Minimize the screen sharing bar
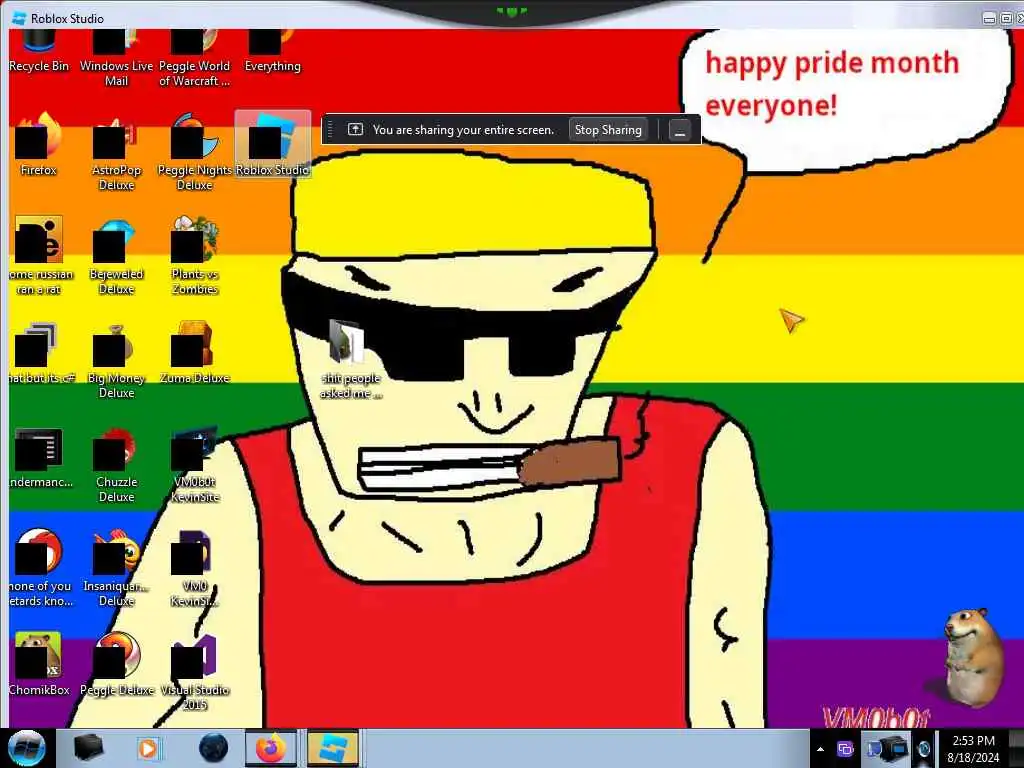This screenshot has height=768, width=1024. click(680, 129)
